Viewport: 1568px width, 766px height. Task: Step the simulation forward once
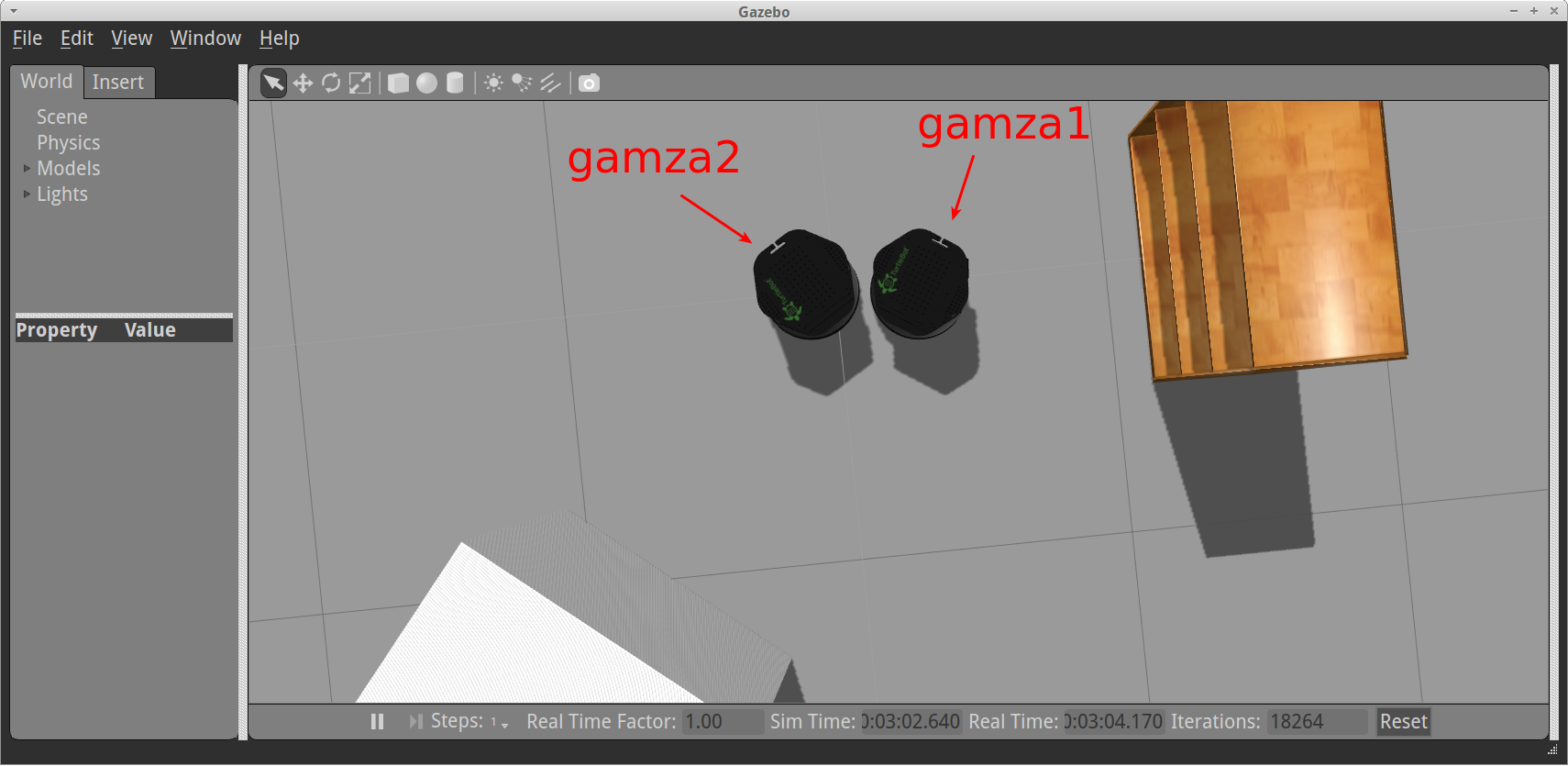415,722
